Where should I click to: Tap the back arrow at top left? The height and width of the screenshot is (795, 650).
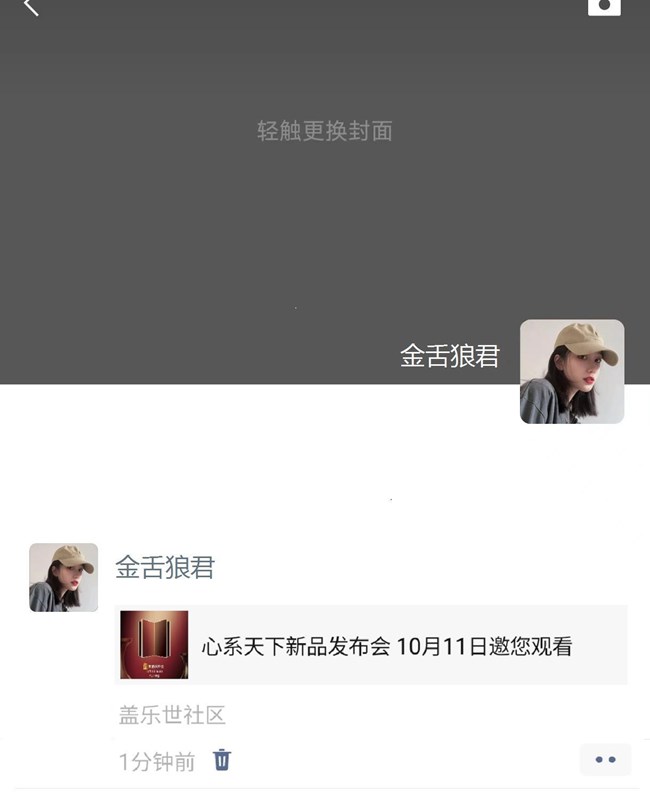pos(31,7)
